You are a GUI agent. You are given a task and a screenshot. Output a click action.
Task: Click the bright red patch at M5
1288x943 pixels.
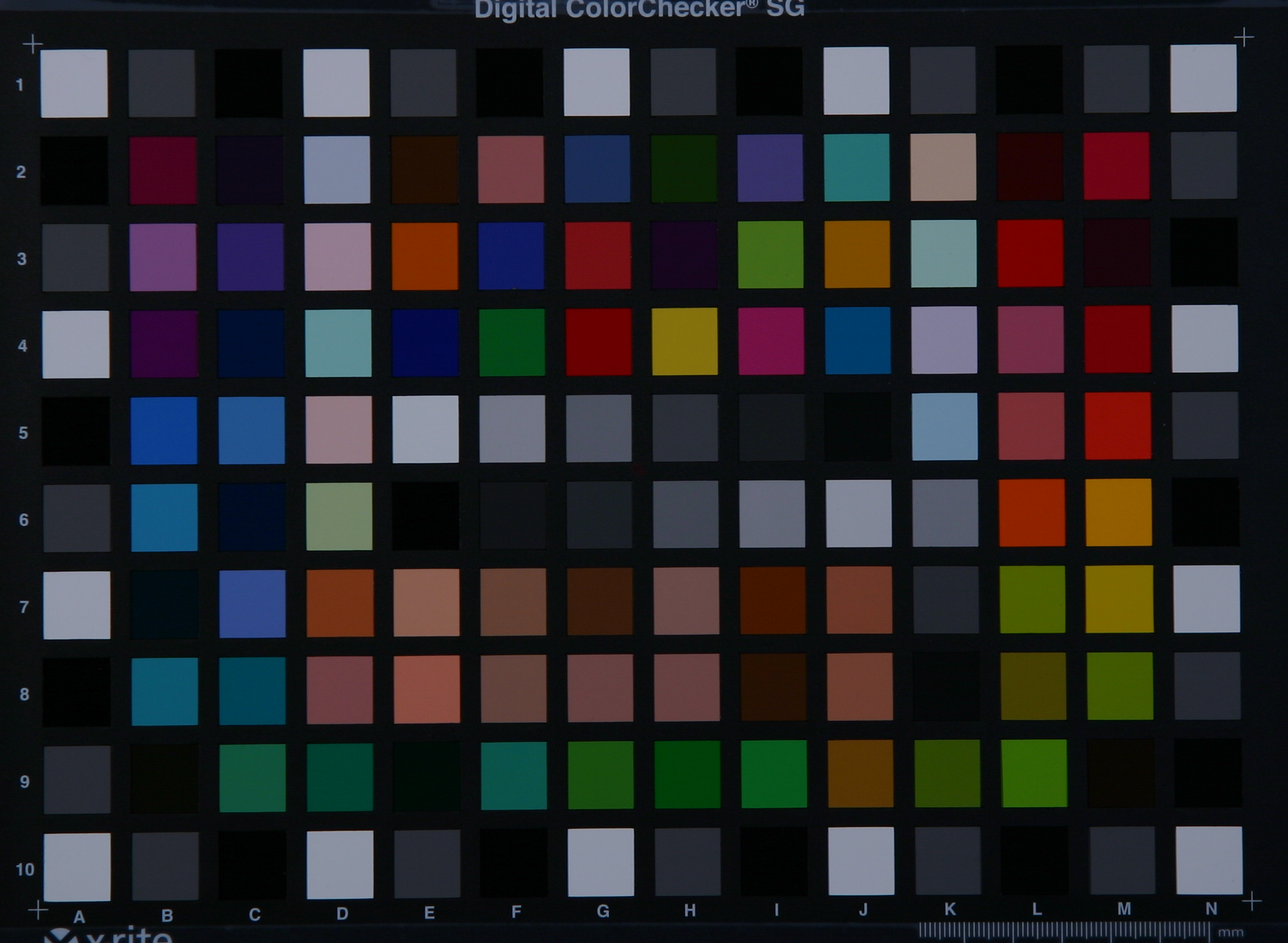(x=1118, y=426)
